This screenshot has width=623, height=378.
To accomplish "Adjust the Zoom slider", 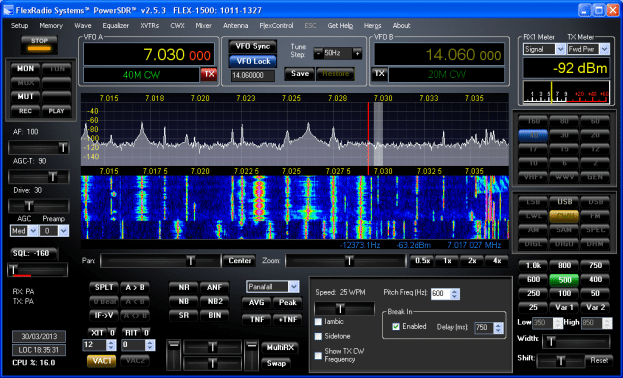I will pyautogui.click(x=346, y=261).
